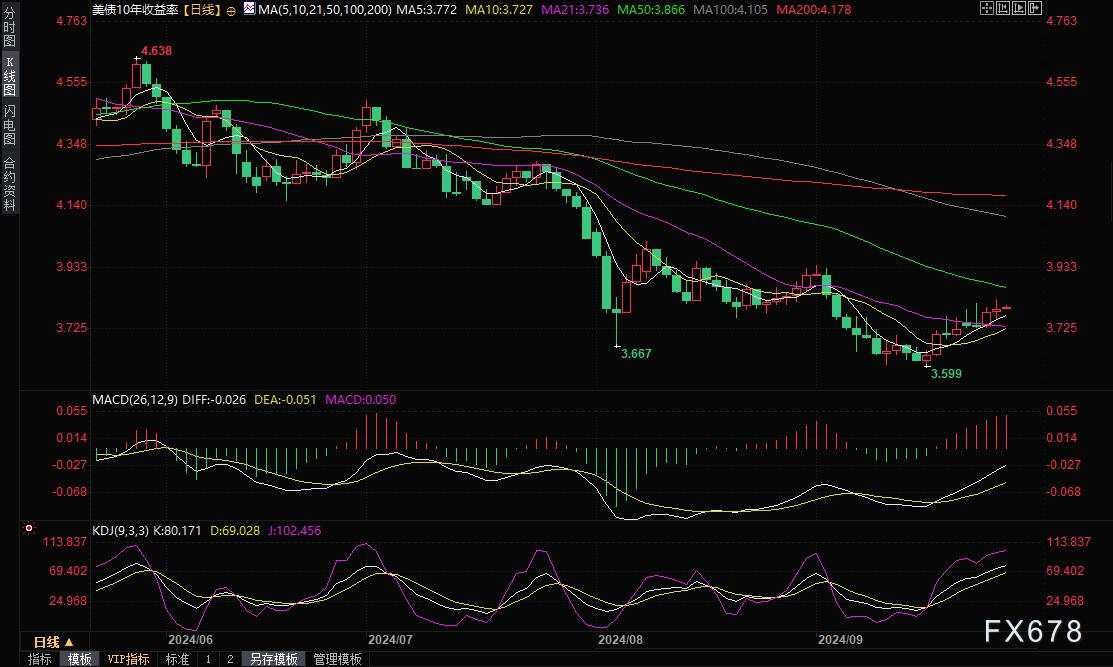Click the MA21:3.736 legend value
This screenshot has height=667, width=1113.
574,10
